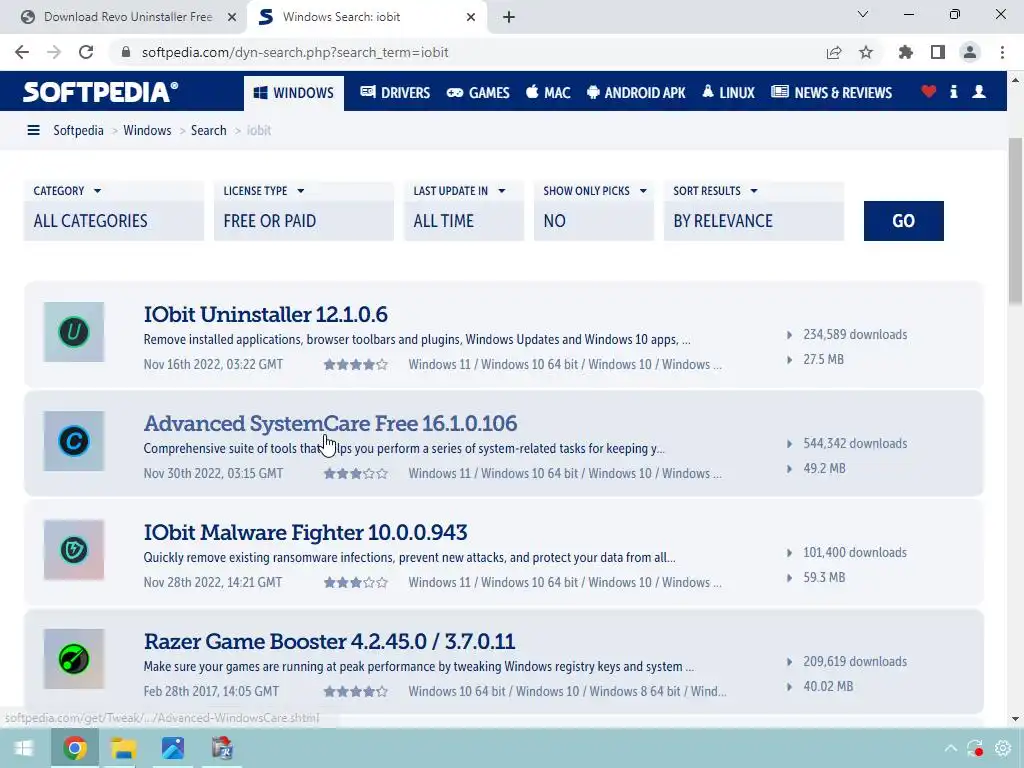Expand the Sort Results dropdown

[754, 211]
